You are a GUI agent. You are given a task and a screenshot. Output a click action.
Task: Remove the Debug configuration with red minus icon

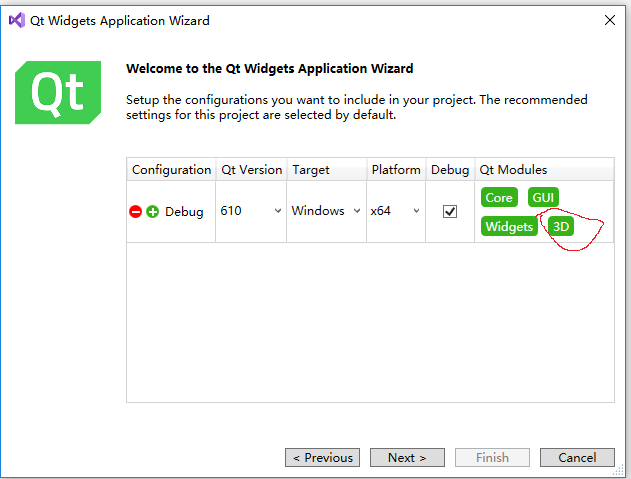click(136, 211)
